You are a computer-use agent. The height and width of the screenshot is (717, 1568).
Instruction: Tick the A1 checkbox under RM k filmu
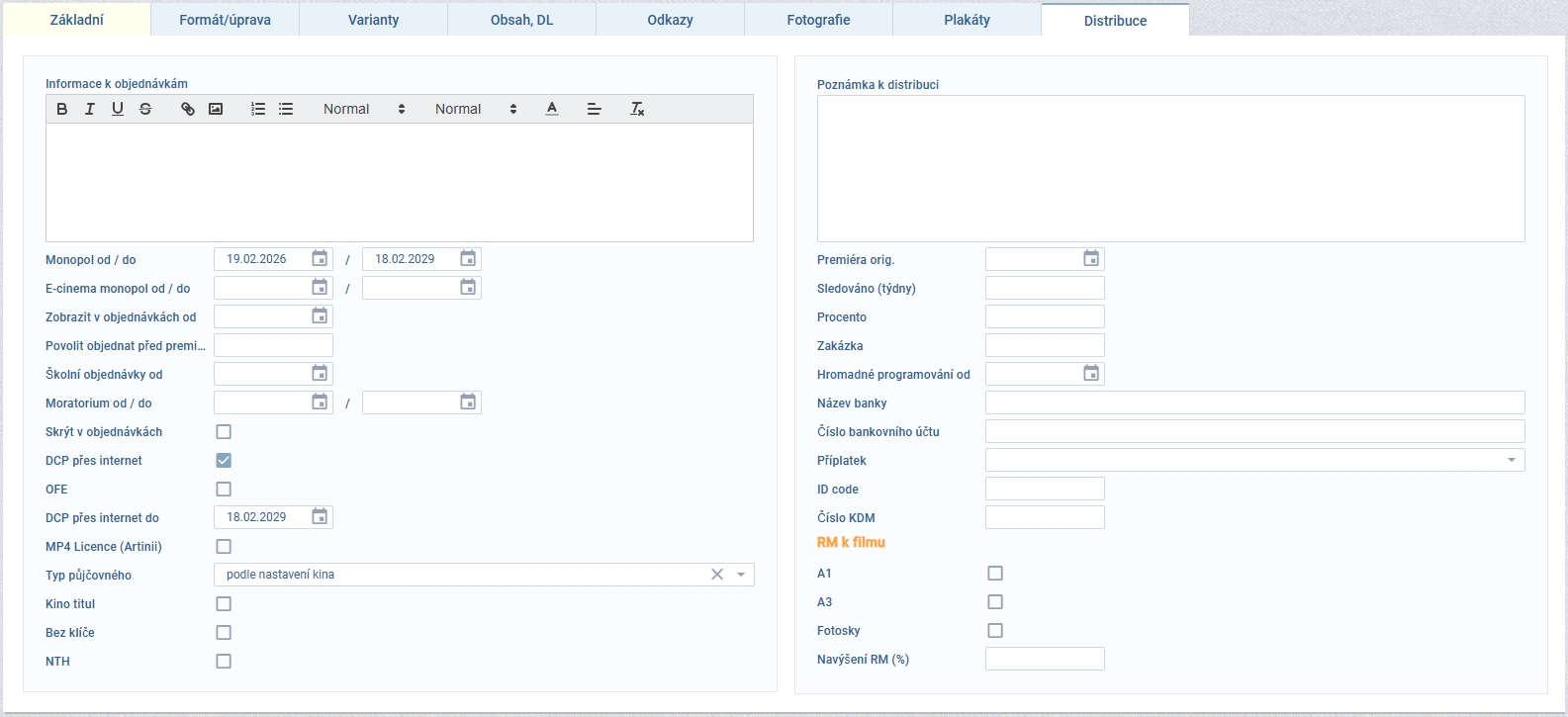tap(995, 574)
